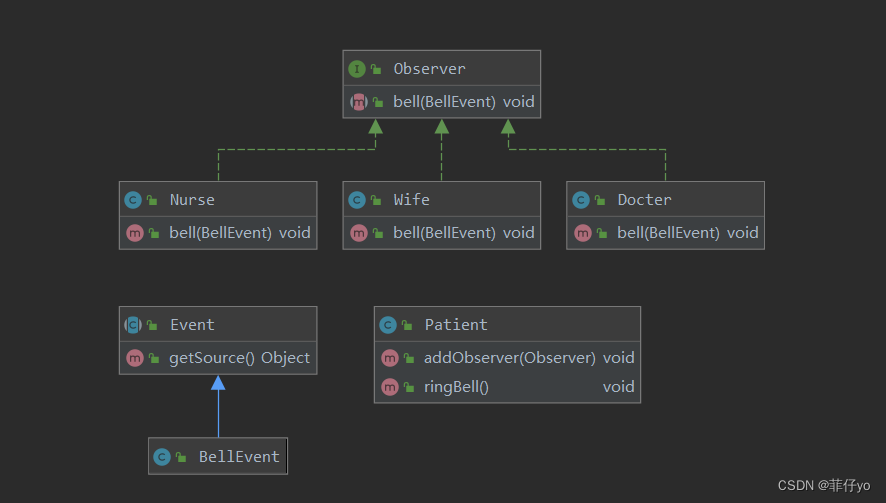The width and height of the screenshot is (886, 503).
Task: Select the bell(BellEvent) method in Docter
Action: pyautogui.click(x=666, y=233)
